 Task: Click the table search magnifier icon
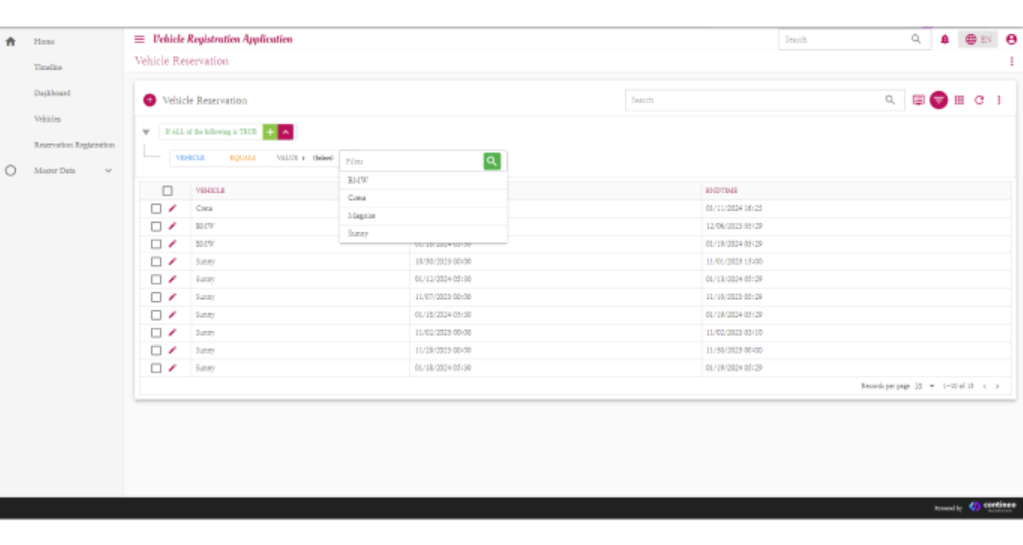890,100
